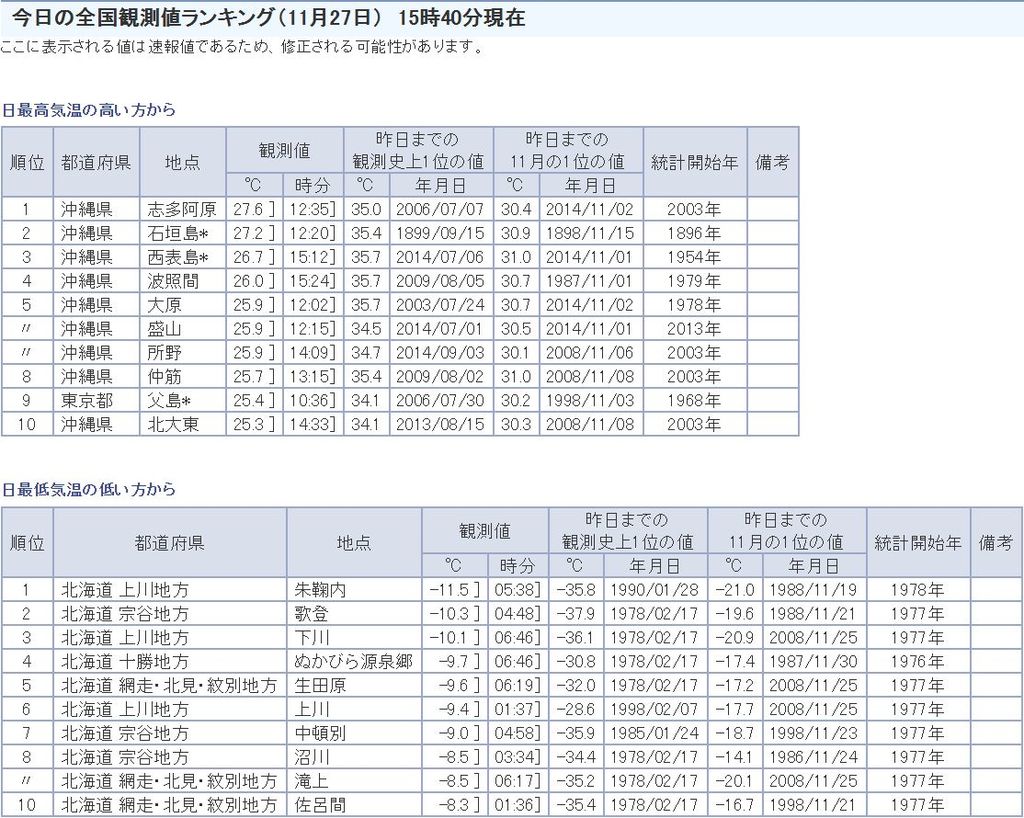
Task: Select the 1896年 statistics start year
Action: tap(694, 233)
